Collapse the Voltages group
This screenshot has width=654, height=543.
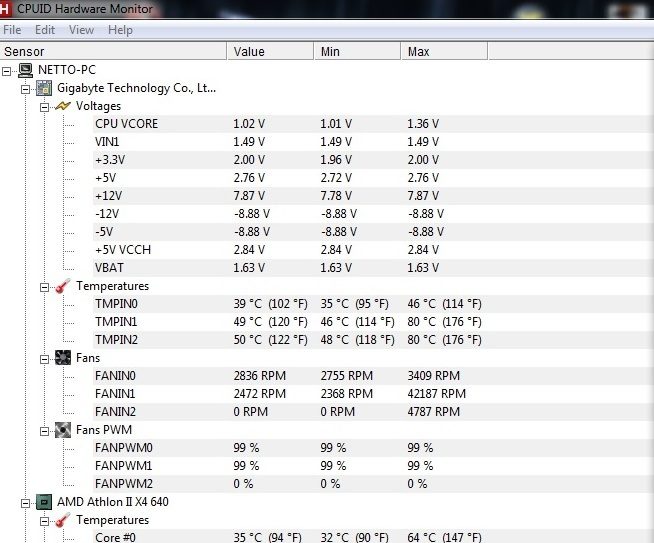coord(44,108)
